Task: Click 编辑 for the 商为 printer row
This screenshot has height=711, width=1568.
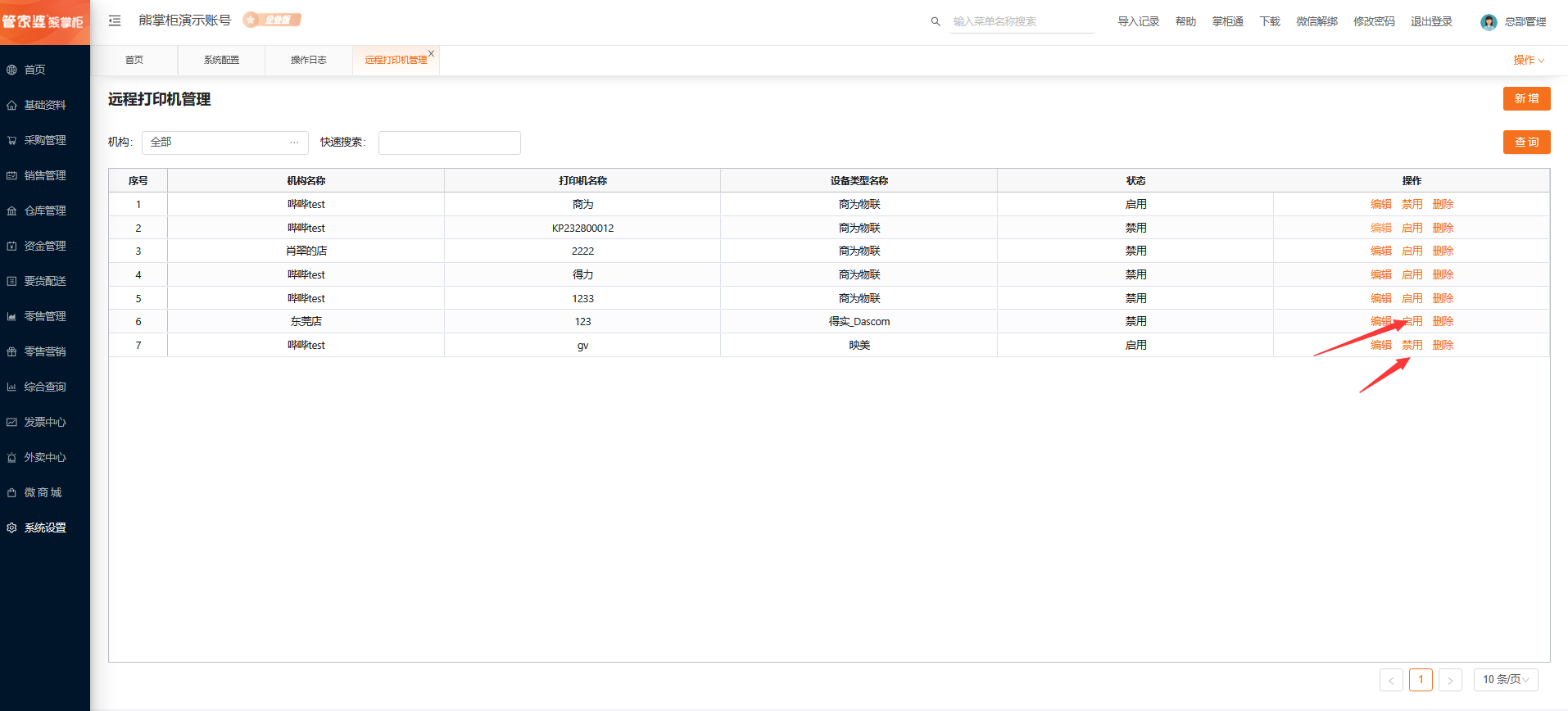Action: (1381, 204)
